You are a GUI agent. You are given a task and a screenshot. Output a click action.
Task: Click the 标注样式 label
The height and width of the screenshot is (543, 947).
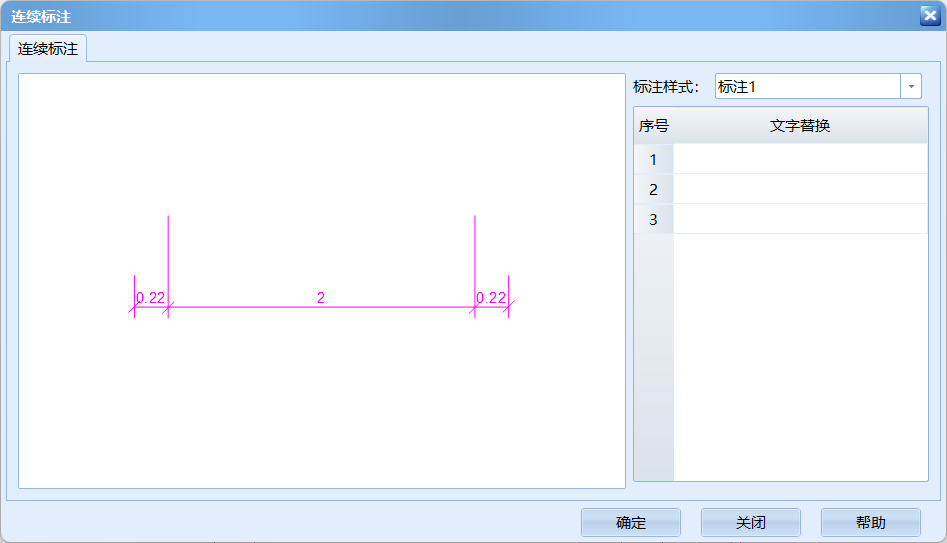pos(667,87)
